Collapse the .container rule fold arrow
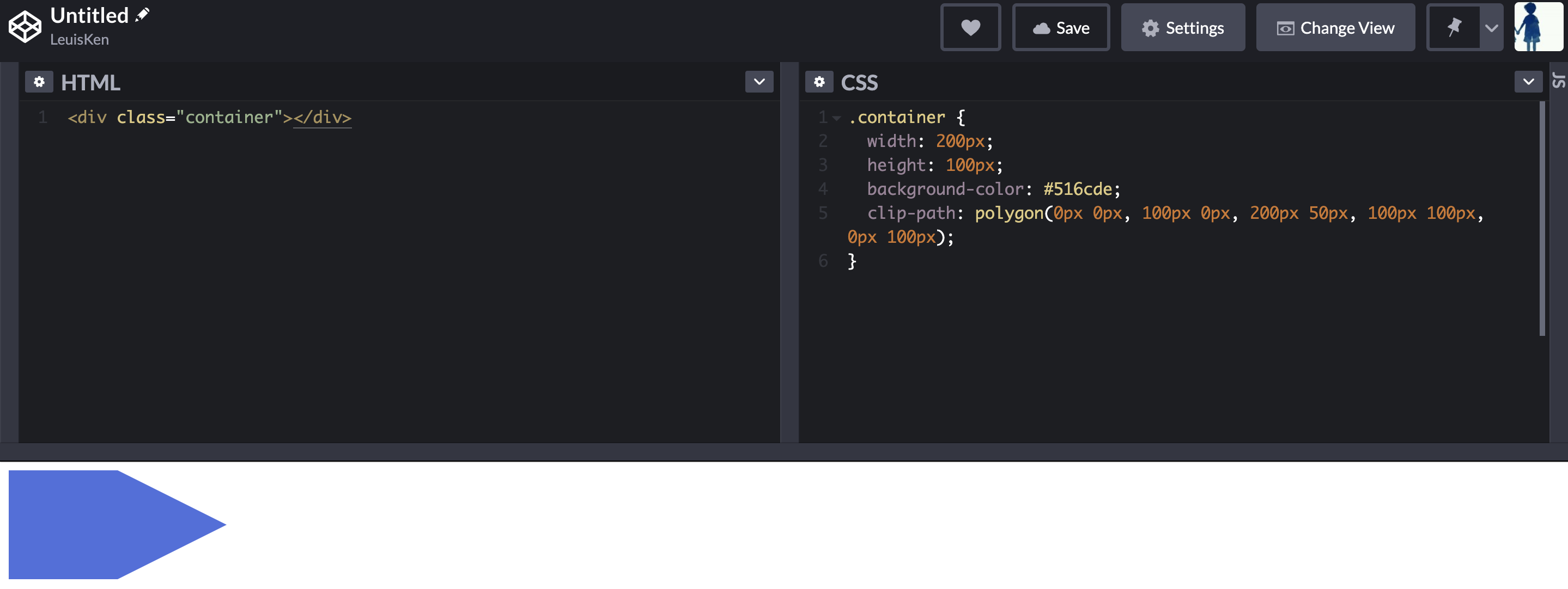This screenshot has width=1568, height=589. pos(837,118)
